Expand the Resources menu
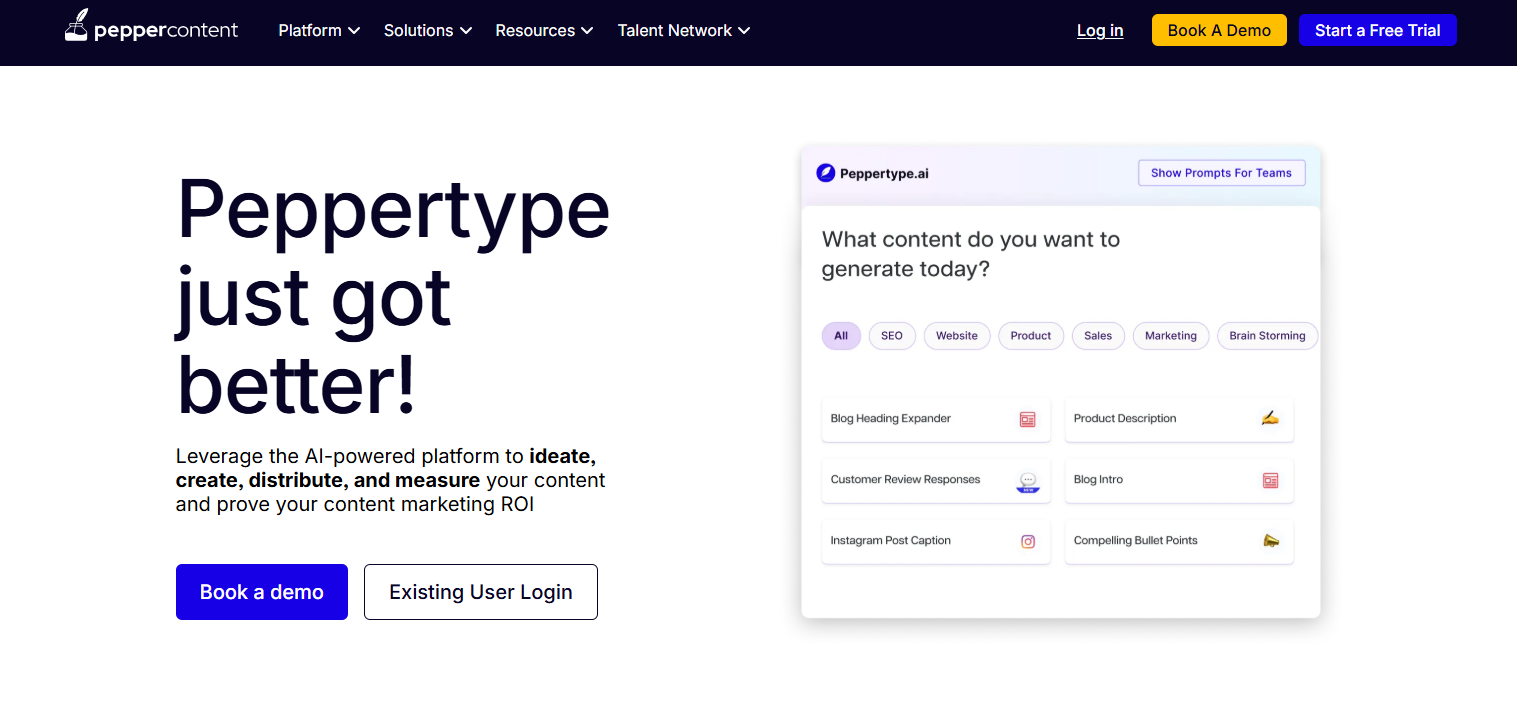The height and width of the screenshot is (719, 1517). 544,30
